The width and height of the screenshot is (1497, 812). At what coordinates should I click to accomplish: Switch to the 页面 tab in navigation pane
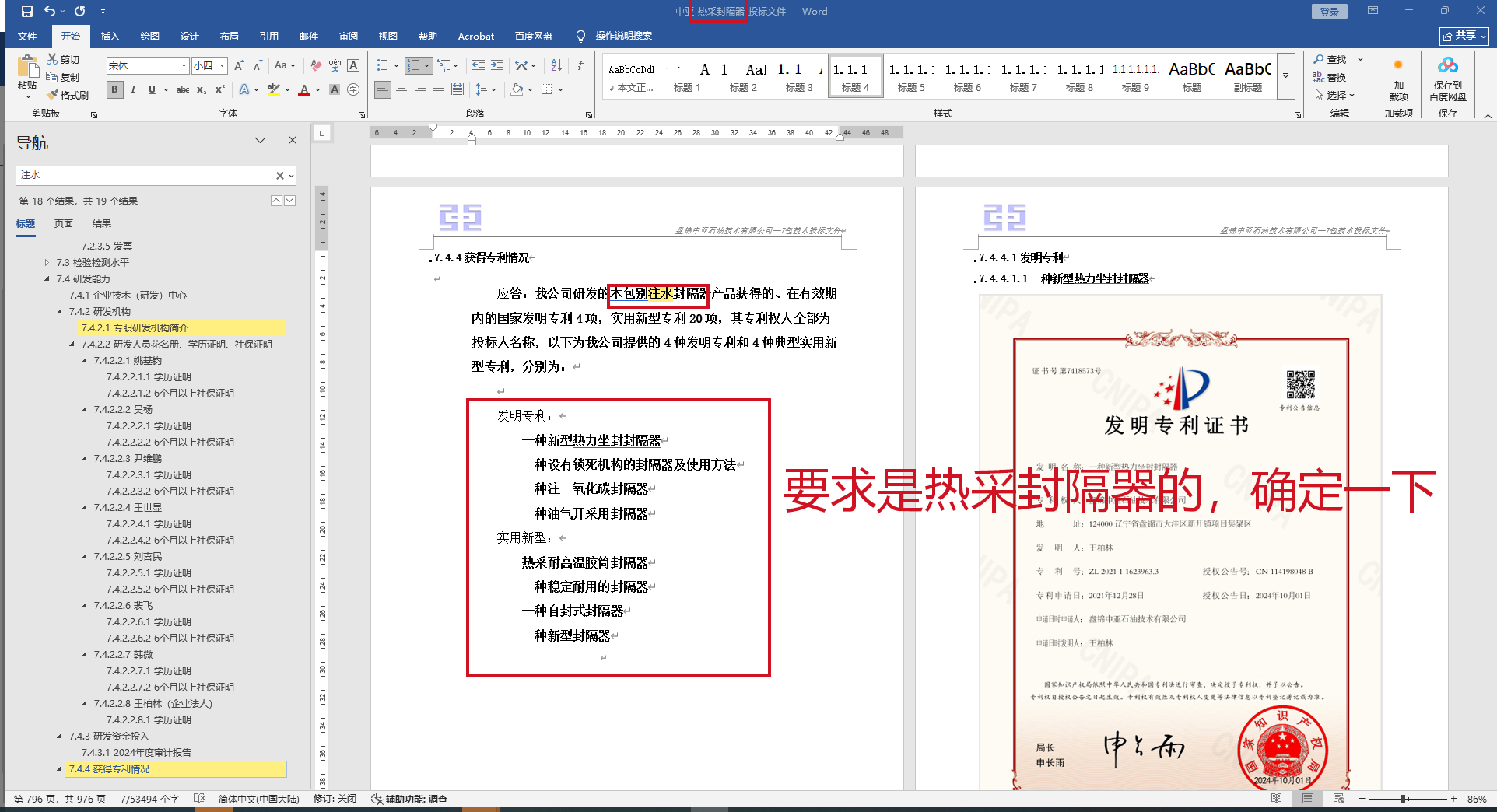(x=64, y=224)
